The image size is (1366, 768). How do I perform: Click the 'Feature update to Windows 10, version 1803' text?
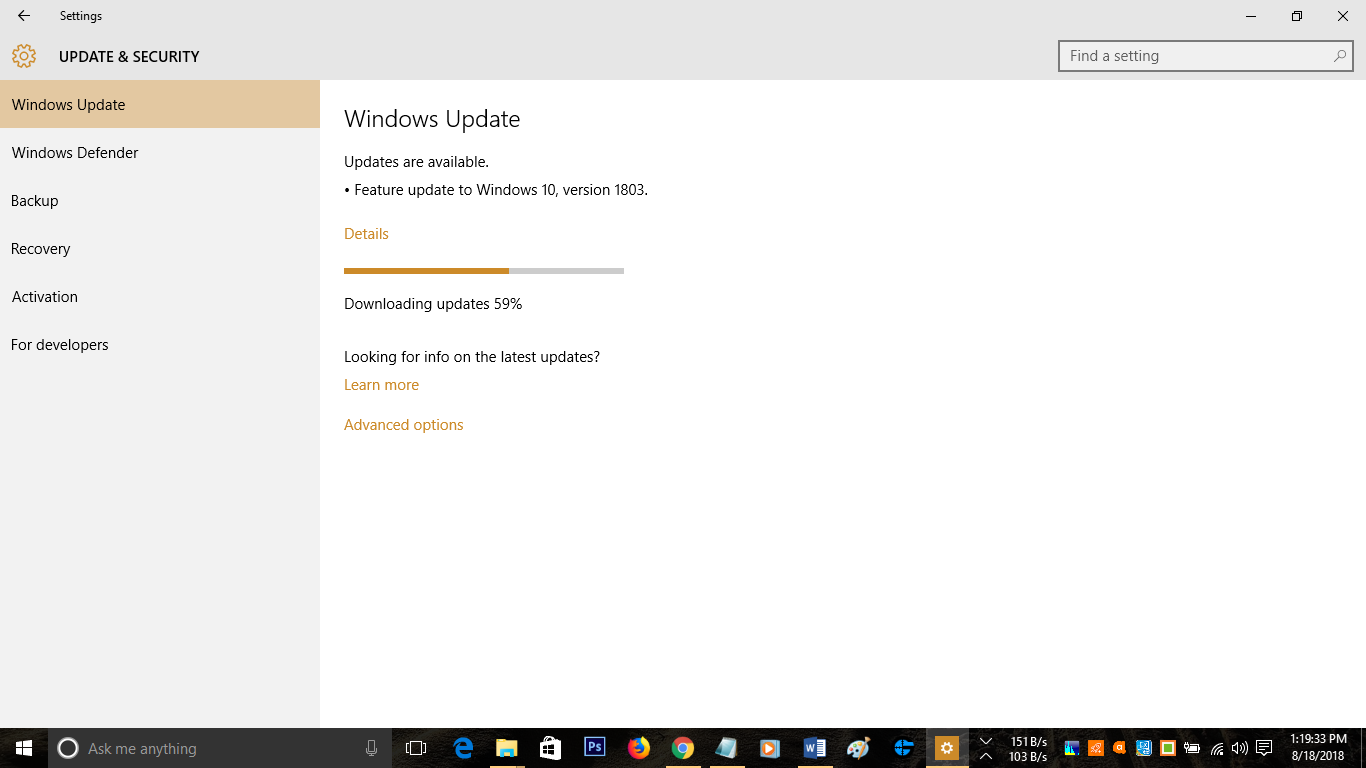coord(501,189)
